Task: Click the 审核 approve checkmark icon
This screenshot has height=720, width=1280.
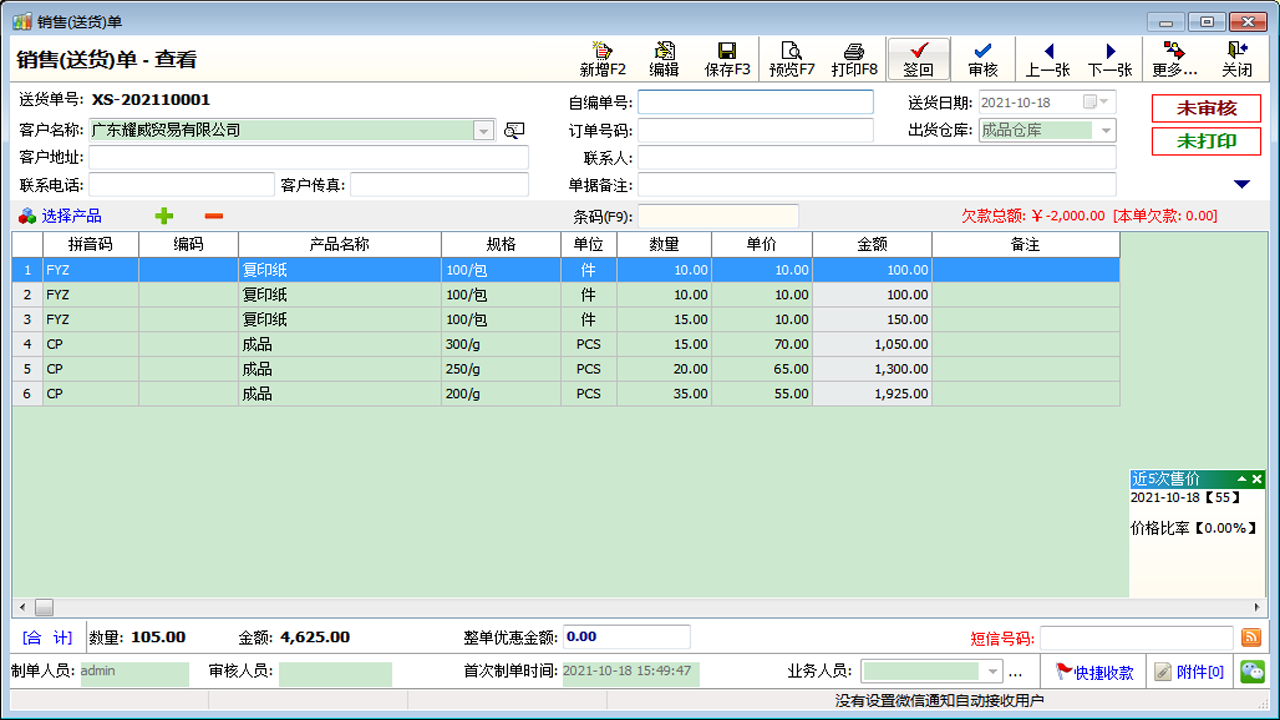Action: pyautogui.click(x=981, y=58)
